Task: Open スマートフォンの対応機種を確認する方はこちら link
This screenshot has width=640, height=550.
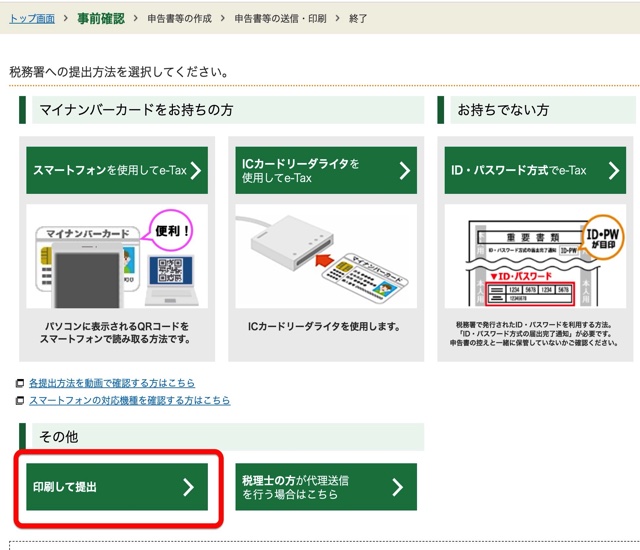Action: coord(129,400)
